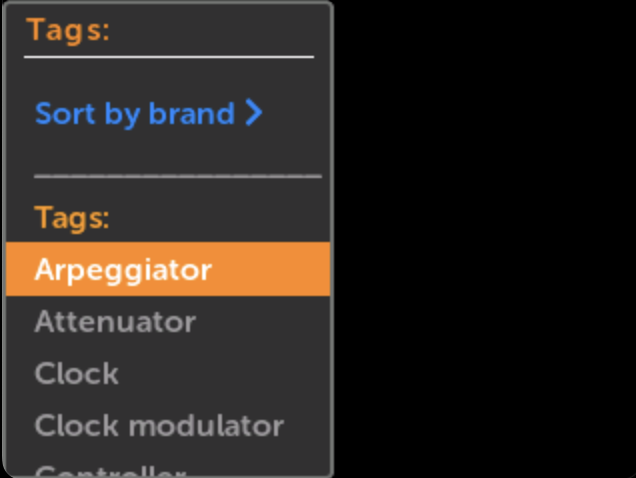This screenshot has width=636, height=478.
Task: Expand brand sorting via the blue arrow
Action: 254,113
